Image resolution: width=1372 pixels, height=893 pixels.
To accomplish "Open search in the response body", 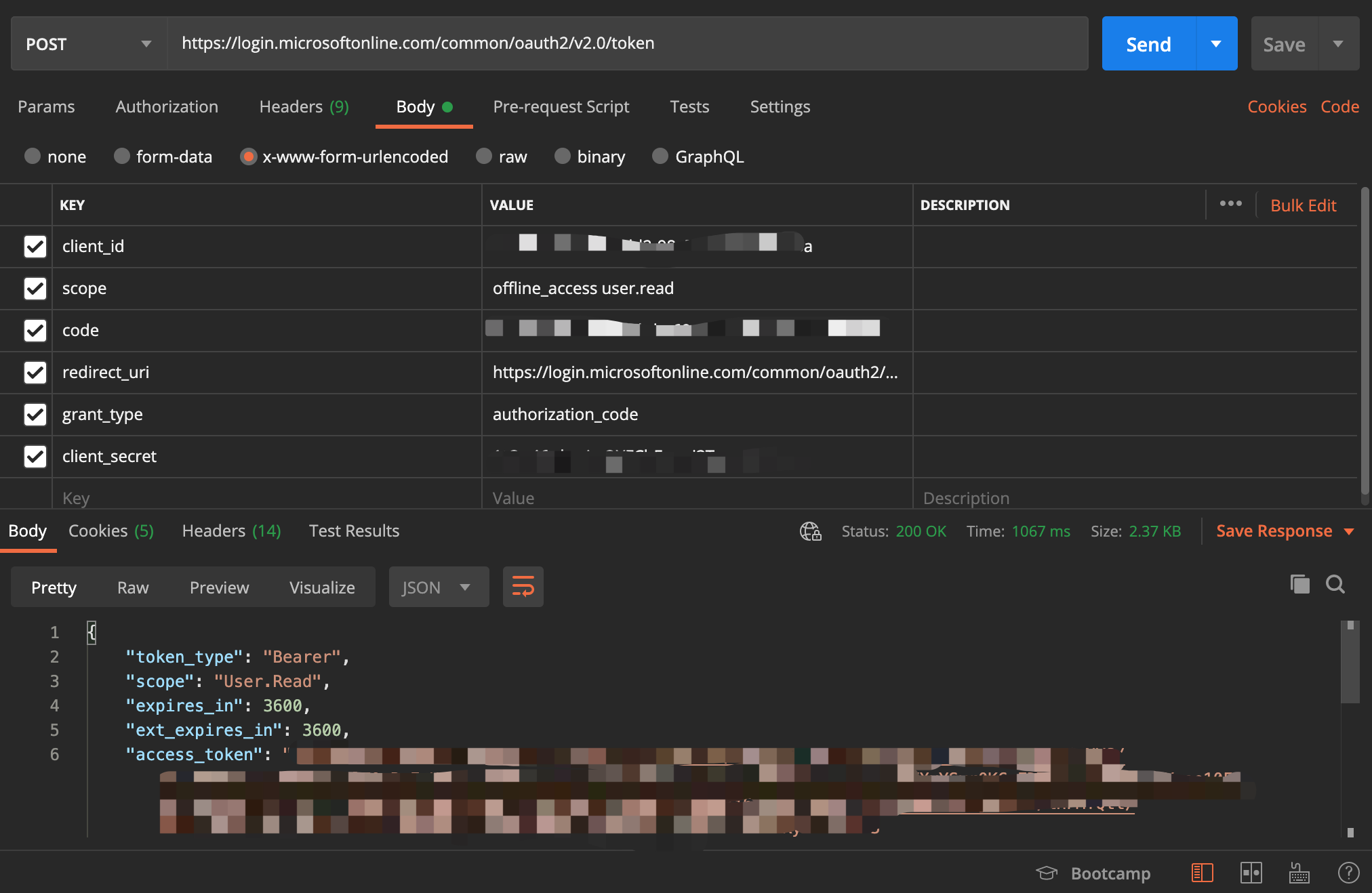I will [1335, 584].
